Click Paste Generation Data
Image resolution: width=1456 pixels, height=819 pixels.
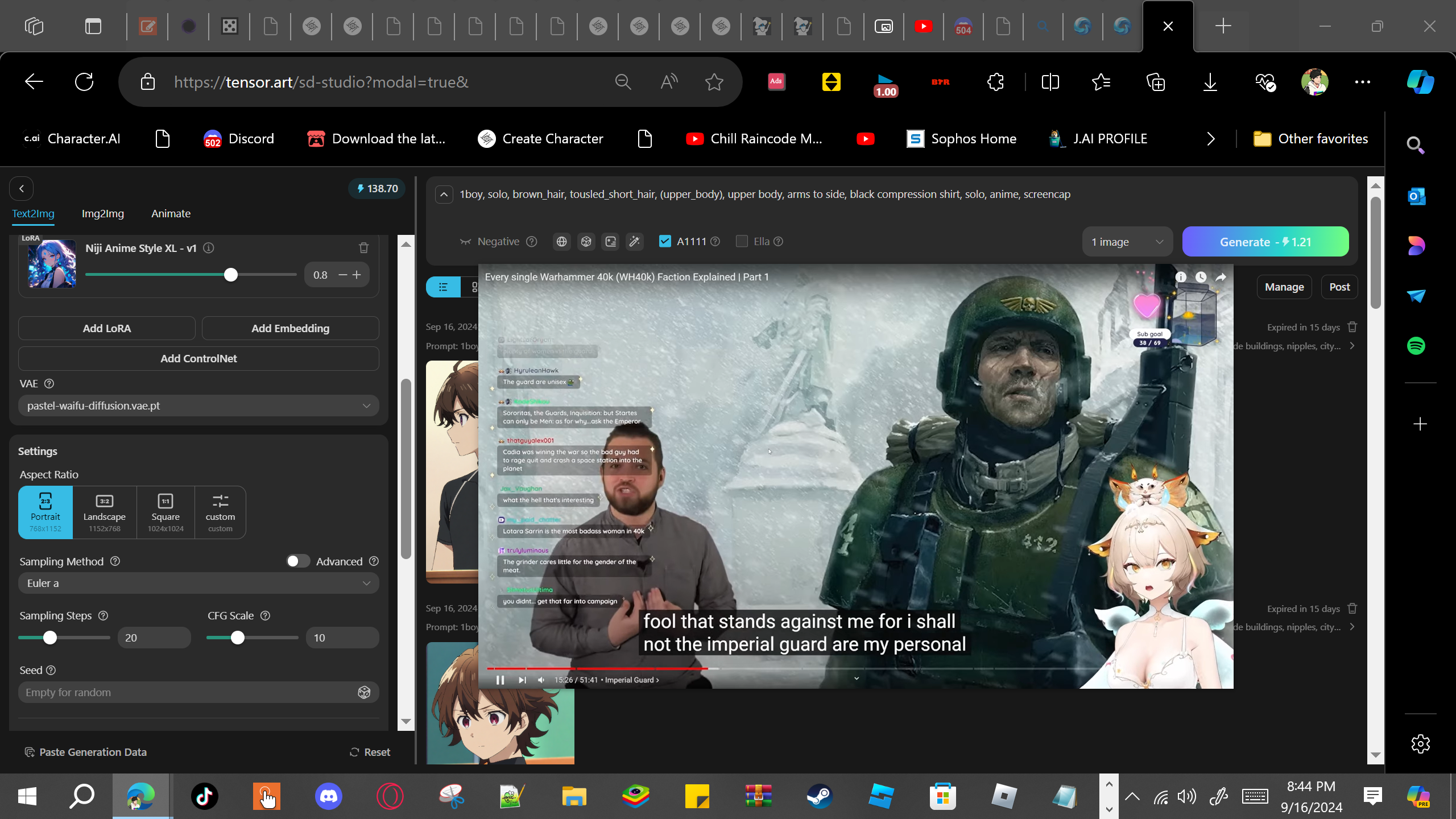(x=86, y=752)
